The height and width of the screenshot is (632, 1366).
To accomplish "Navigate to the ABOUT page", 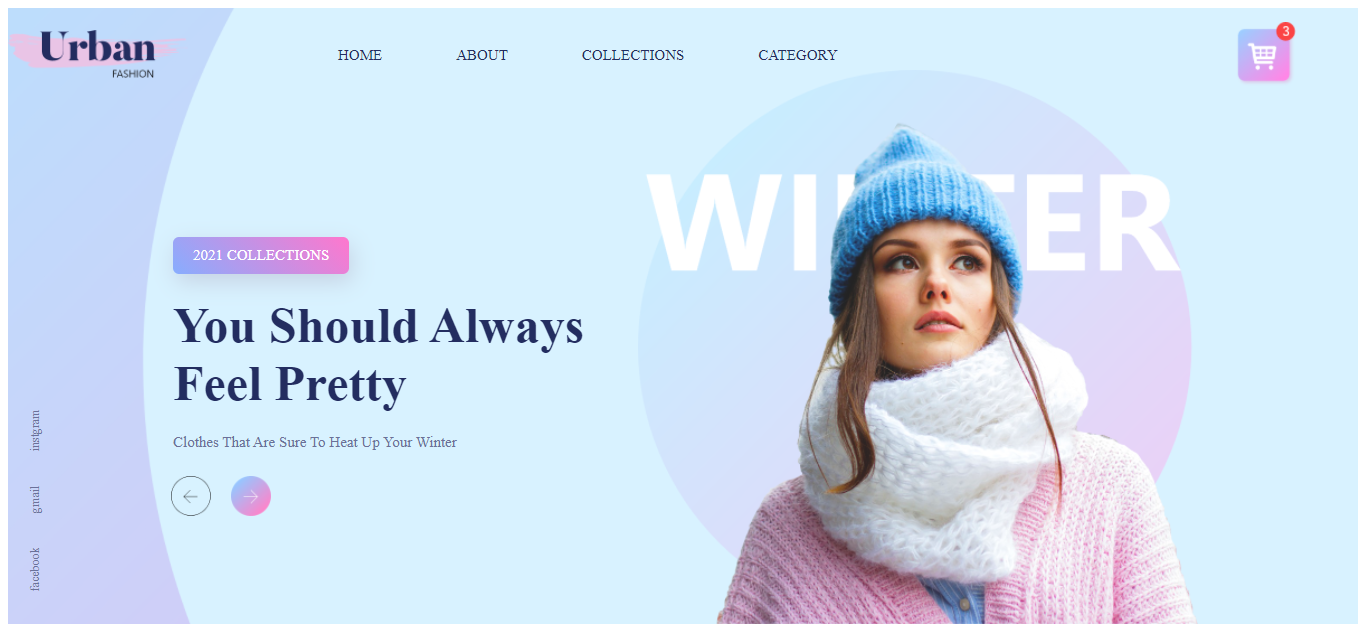I will point(482,55).
